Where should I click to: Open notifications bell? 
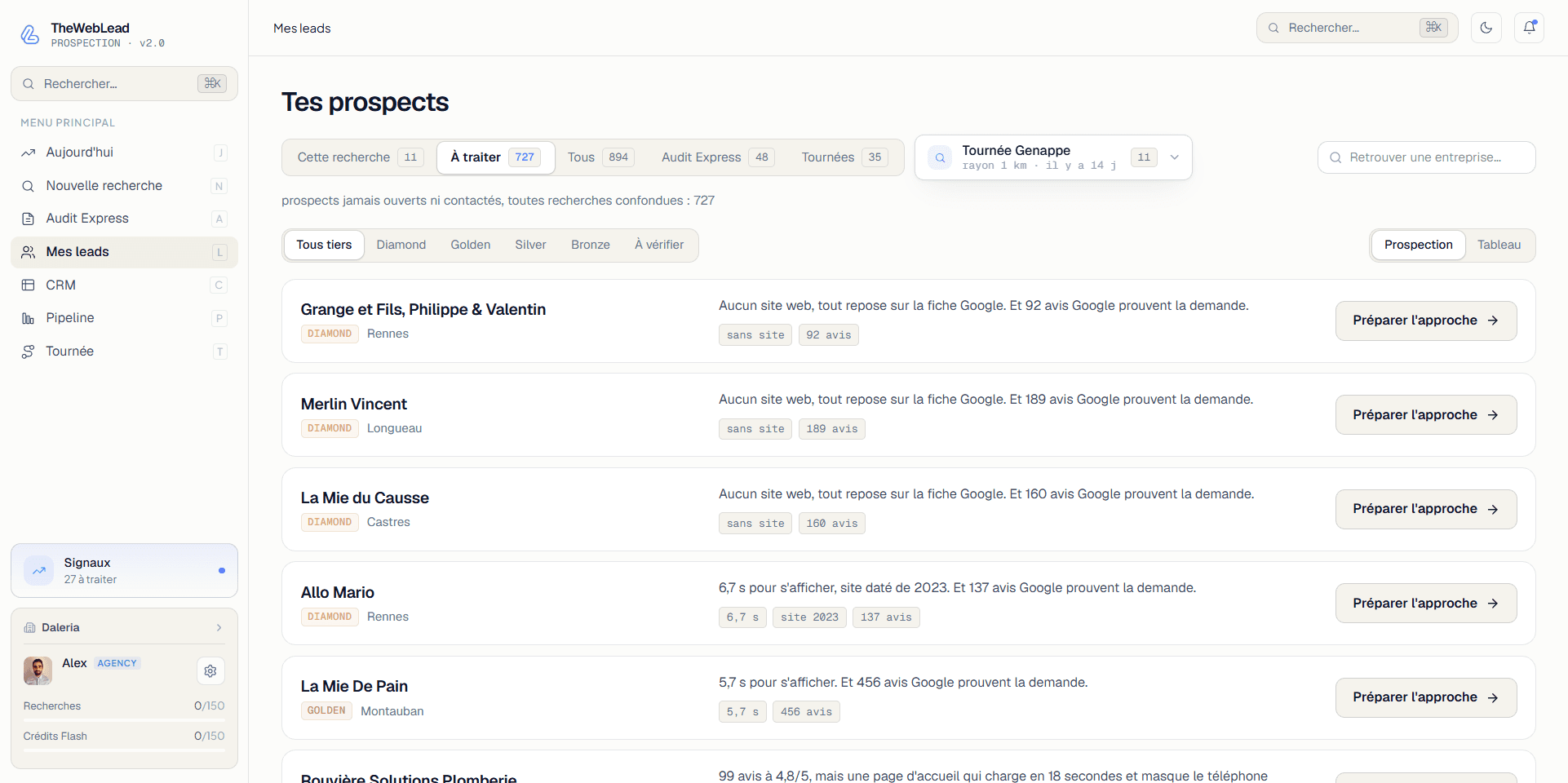(x=1530, y=28)
